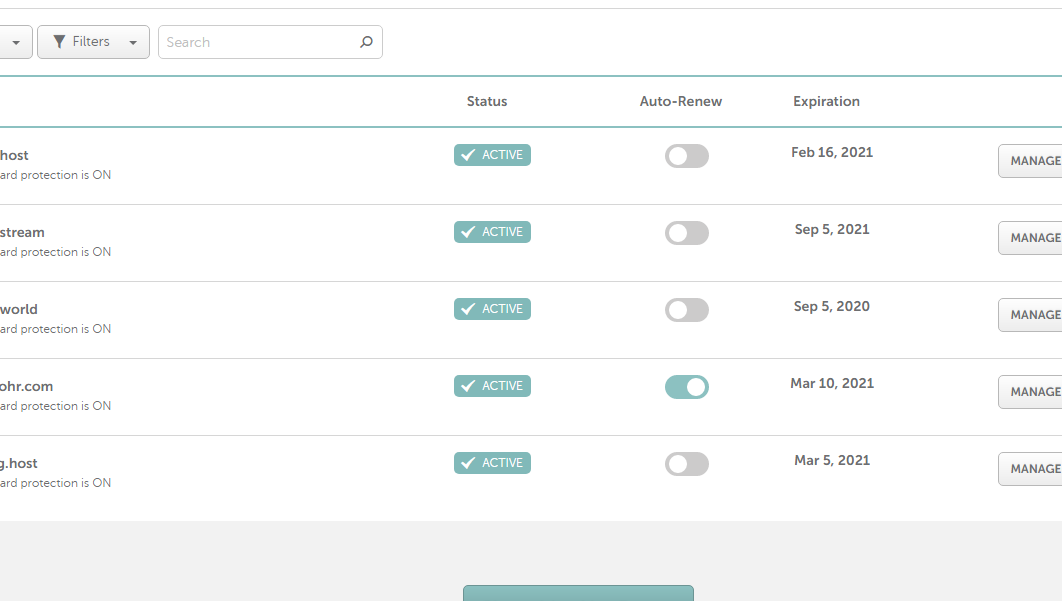
Task: Disable auto-renew for ohr.com
Action: coord(687,387)
